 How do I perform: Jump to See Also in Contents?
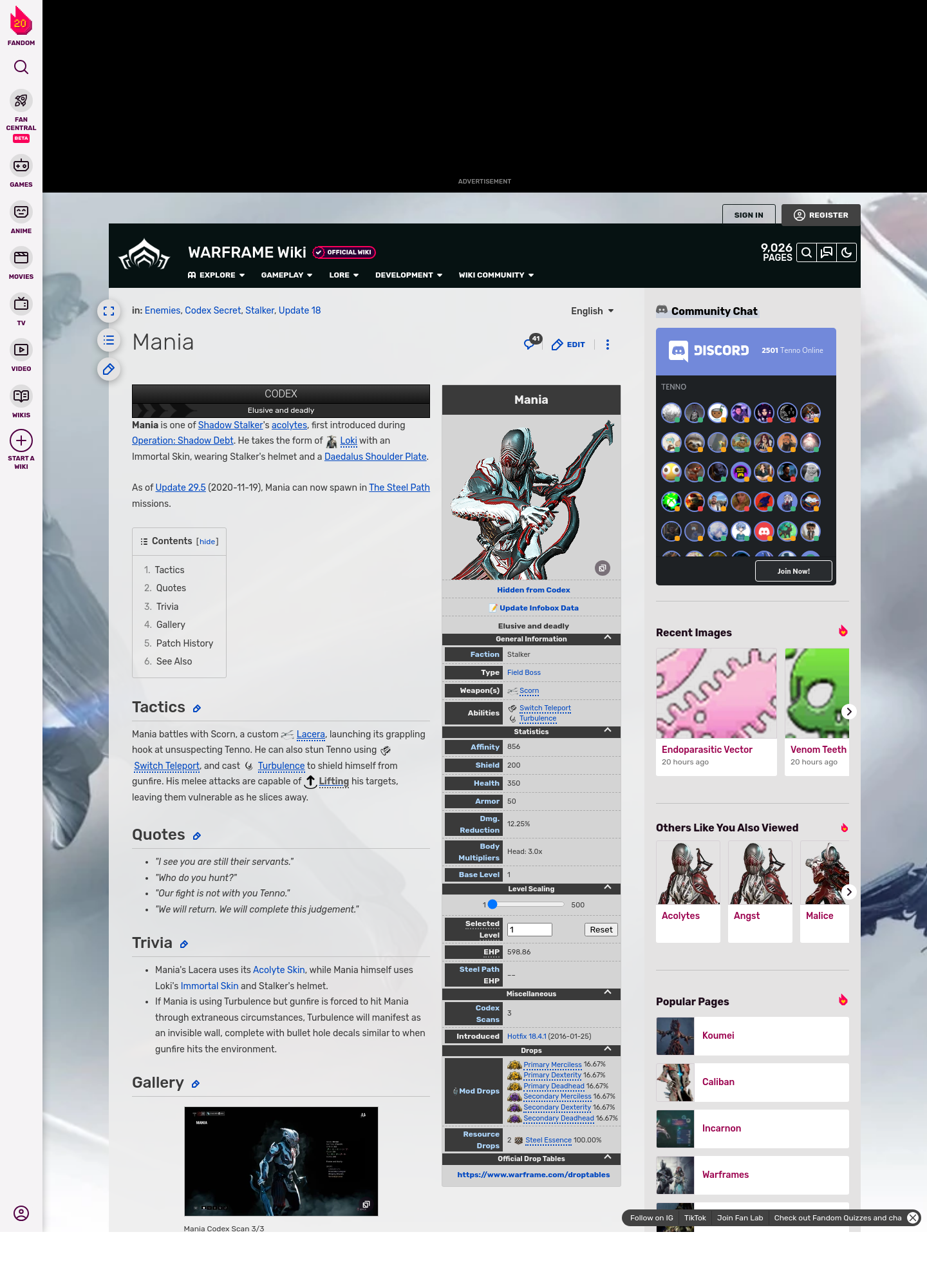174,661
